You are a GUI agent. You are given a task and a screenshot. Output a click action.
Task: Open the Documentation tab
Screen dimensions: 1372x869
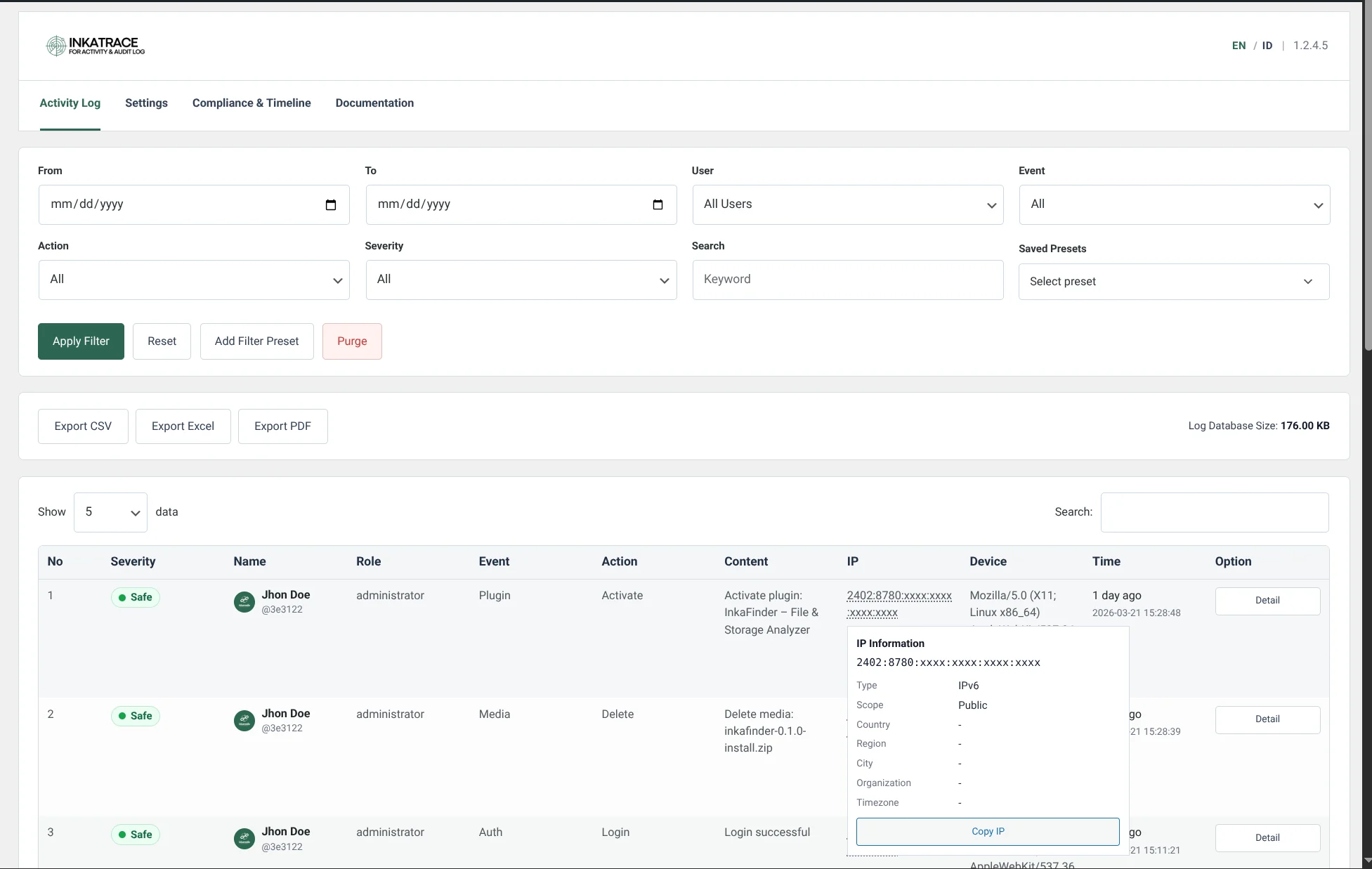point(374,103)
